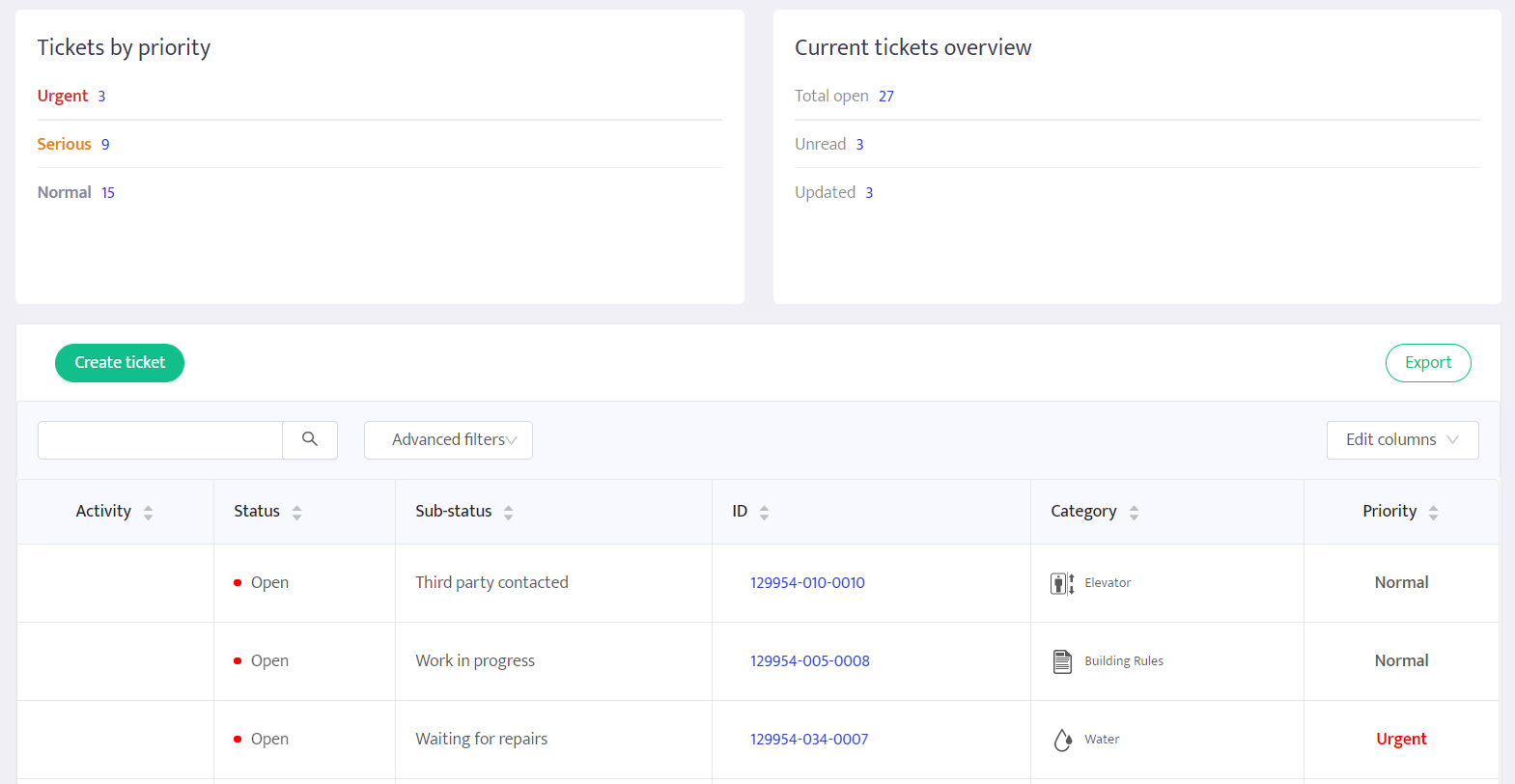Viewport: 1515px width, 784px height.
Task: Open ticket 129954-034-0007
Action: (809, 740)
